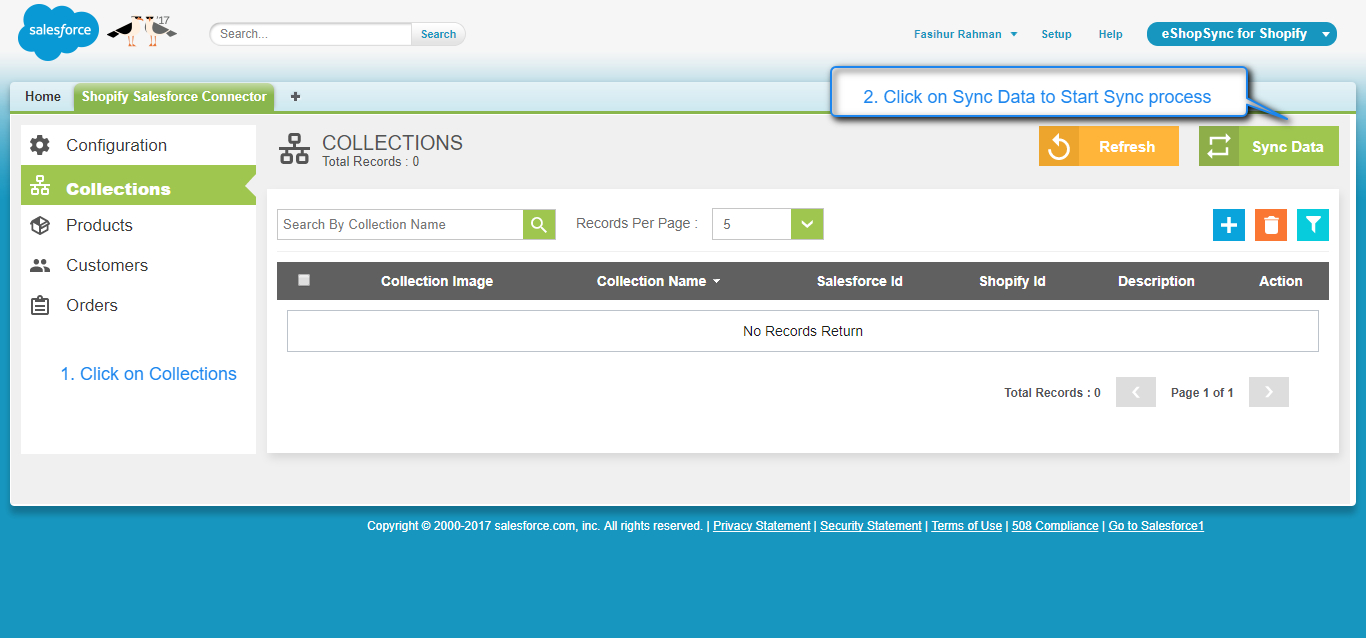Add a new tab with the plus icon
The image size is (1366, 638).
click(295, 97)
